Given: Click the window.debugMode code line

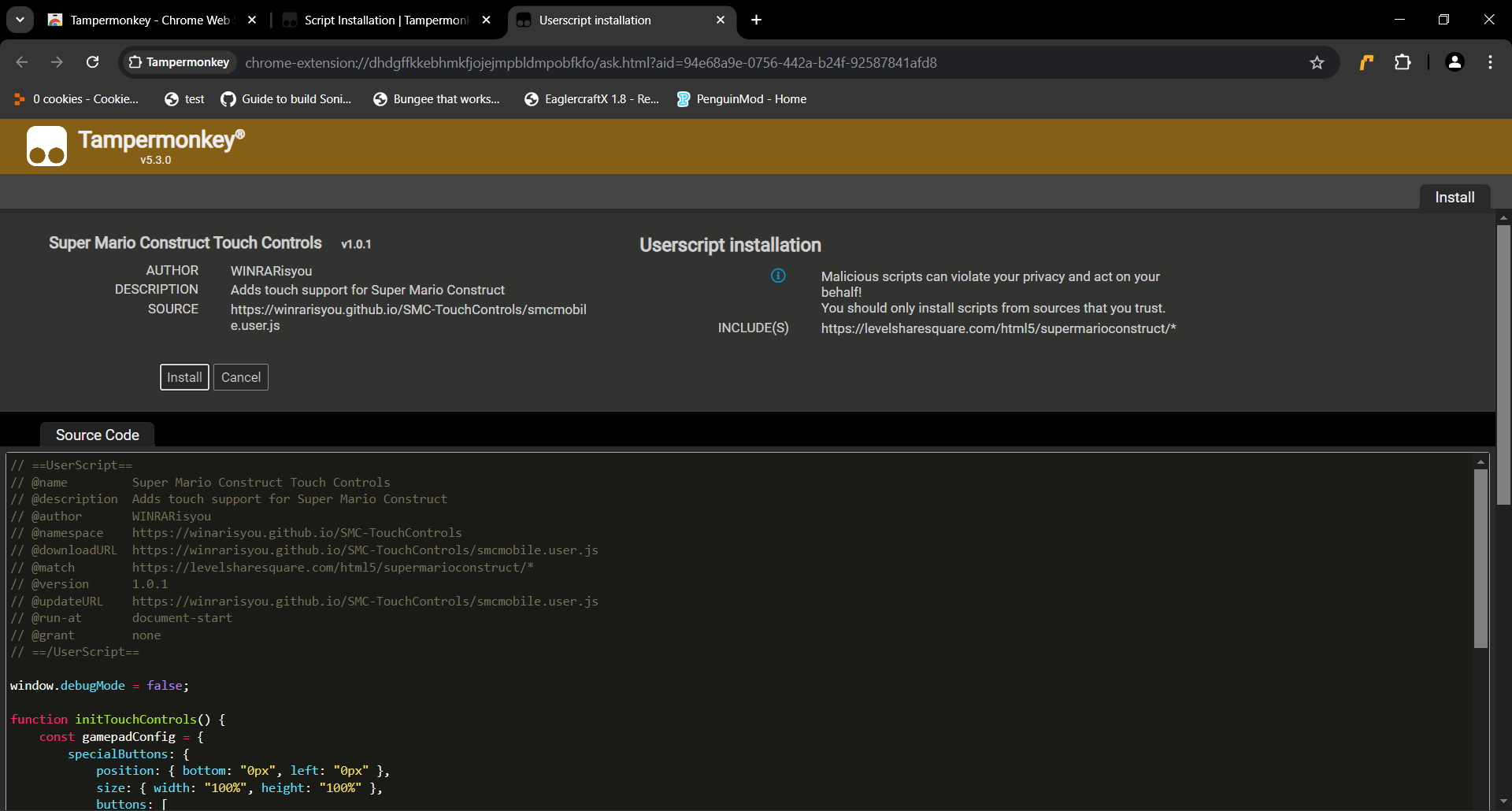Looking at the screenshot, I should click(99, 686).
